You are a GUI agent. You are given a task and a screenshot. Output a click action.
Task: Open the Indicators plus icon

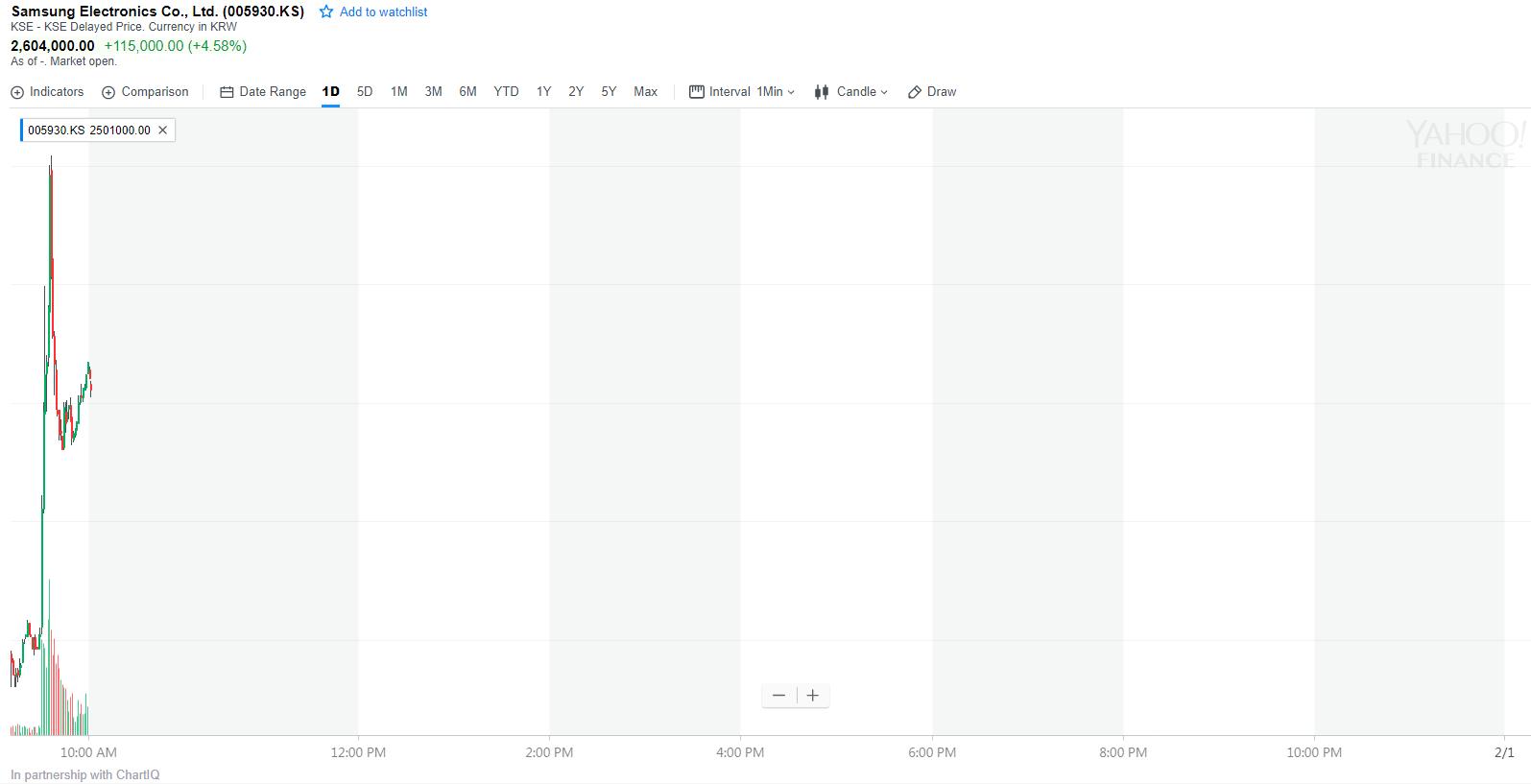pyautogui.click(x=17, y=92)
